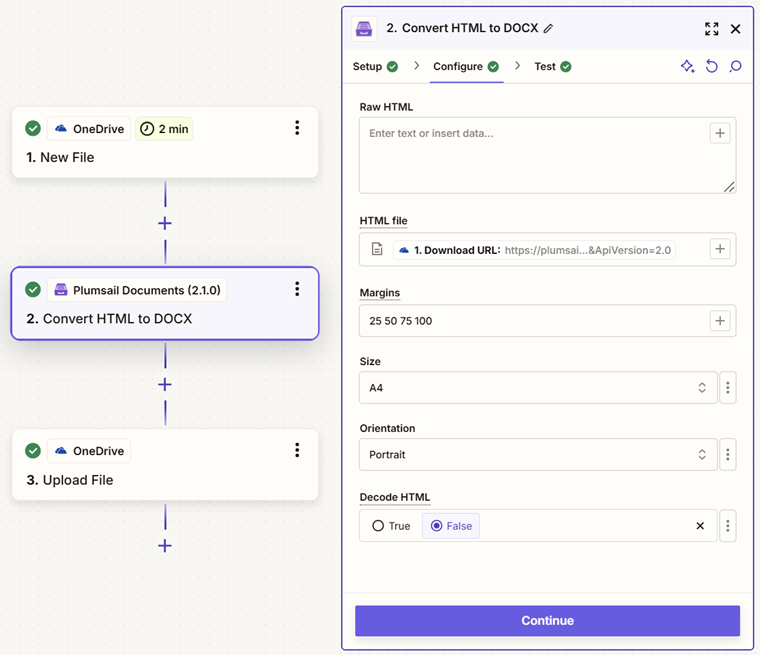Select the Convert HTML to DOCX step card

(165, 304)
